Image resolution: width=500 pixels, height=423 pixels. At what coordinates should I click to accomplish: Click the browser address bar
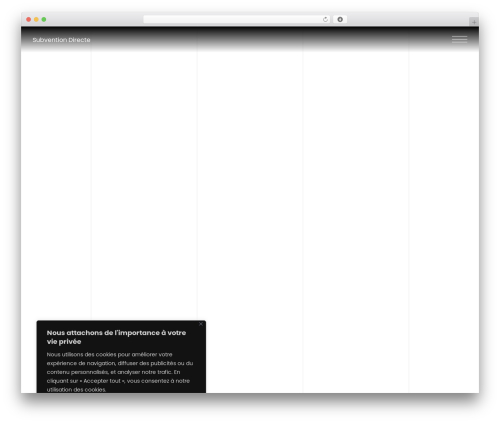point(237,19)
